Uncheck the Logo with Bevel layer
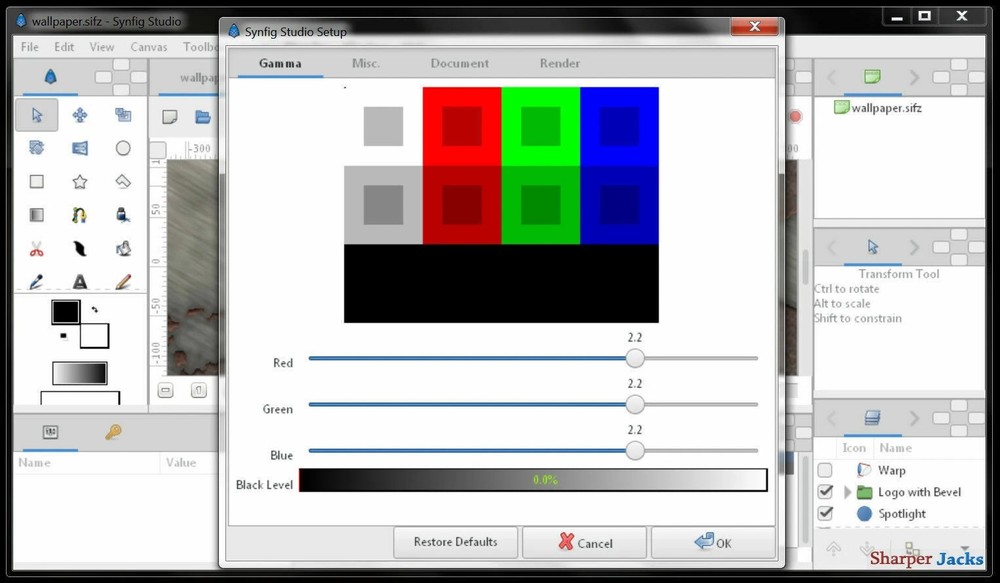Viewport: 1000px width, 583px height. pos(825,492)
